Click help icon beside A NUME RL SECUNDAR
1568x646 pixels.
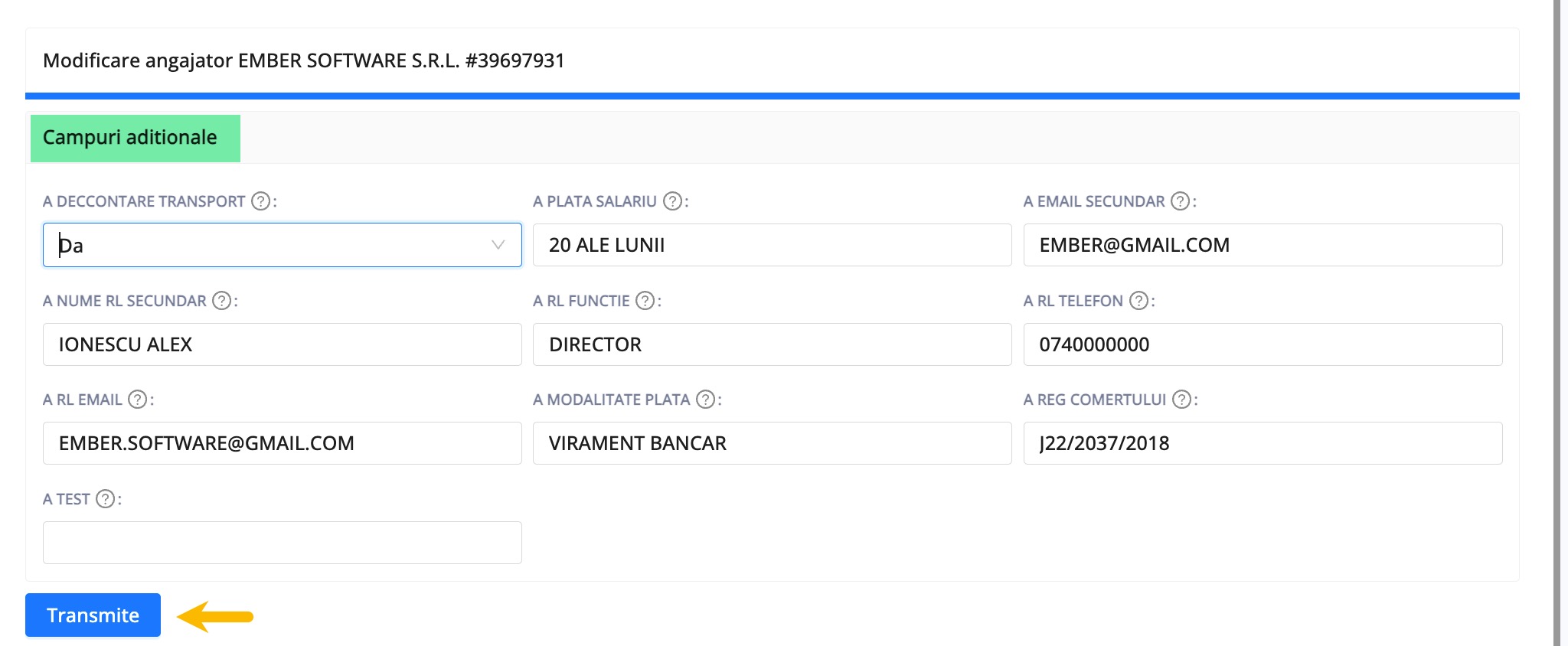click(222, 301)
